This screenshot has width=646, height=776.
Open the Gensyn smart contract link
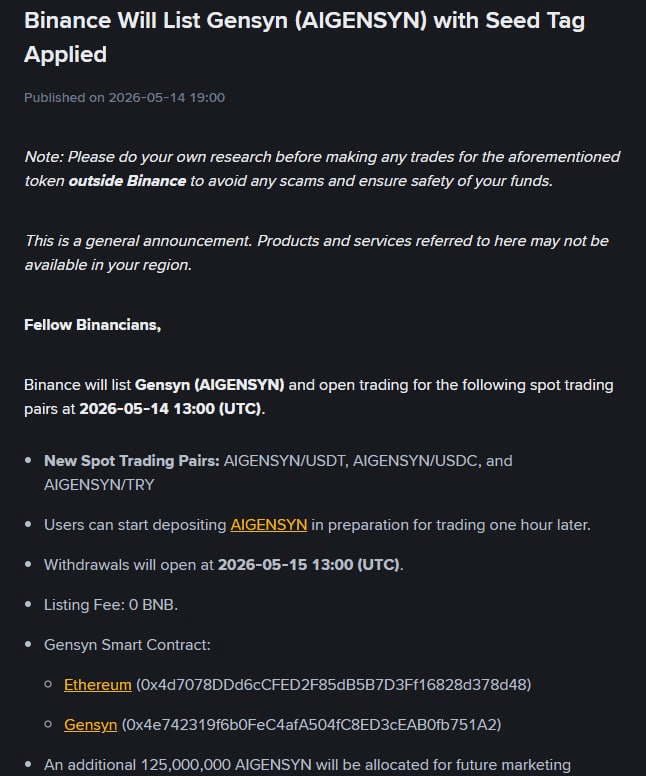(91, 725)
